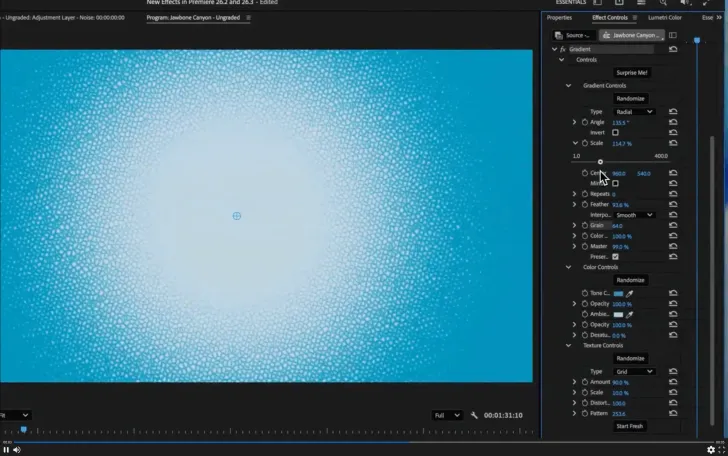This screenshot has height=456, width=728.
Task: Toggle animation stopwatch for Angle
Action: pos(585,122)
